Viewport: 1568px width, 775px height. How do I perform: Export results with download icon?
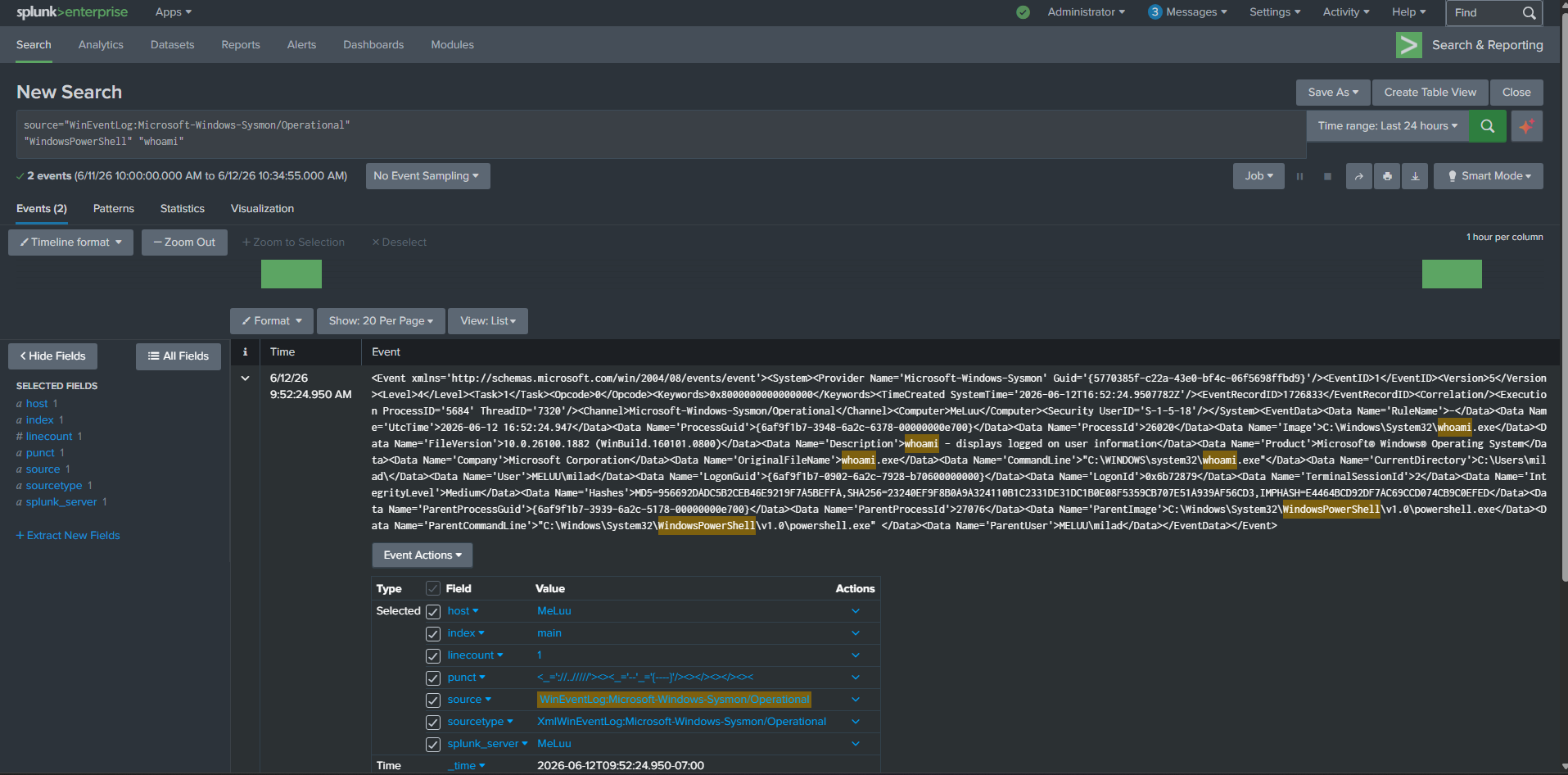pyautogui.click(x=1414, y=176)
